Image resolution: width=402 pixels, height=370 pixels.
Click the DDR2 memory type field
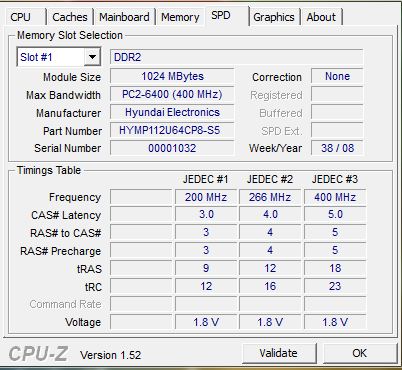(x=236, y=57)
